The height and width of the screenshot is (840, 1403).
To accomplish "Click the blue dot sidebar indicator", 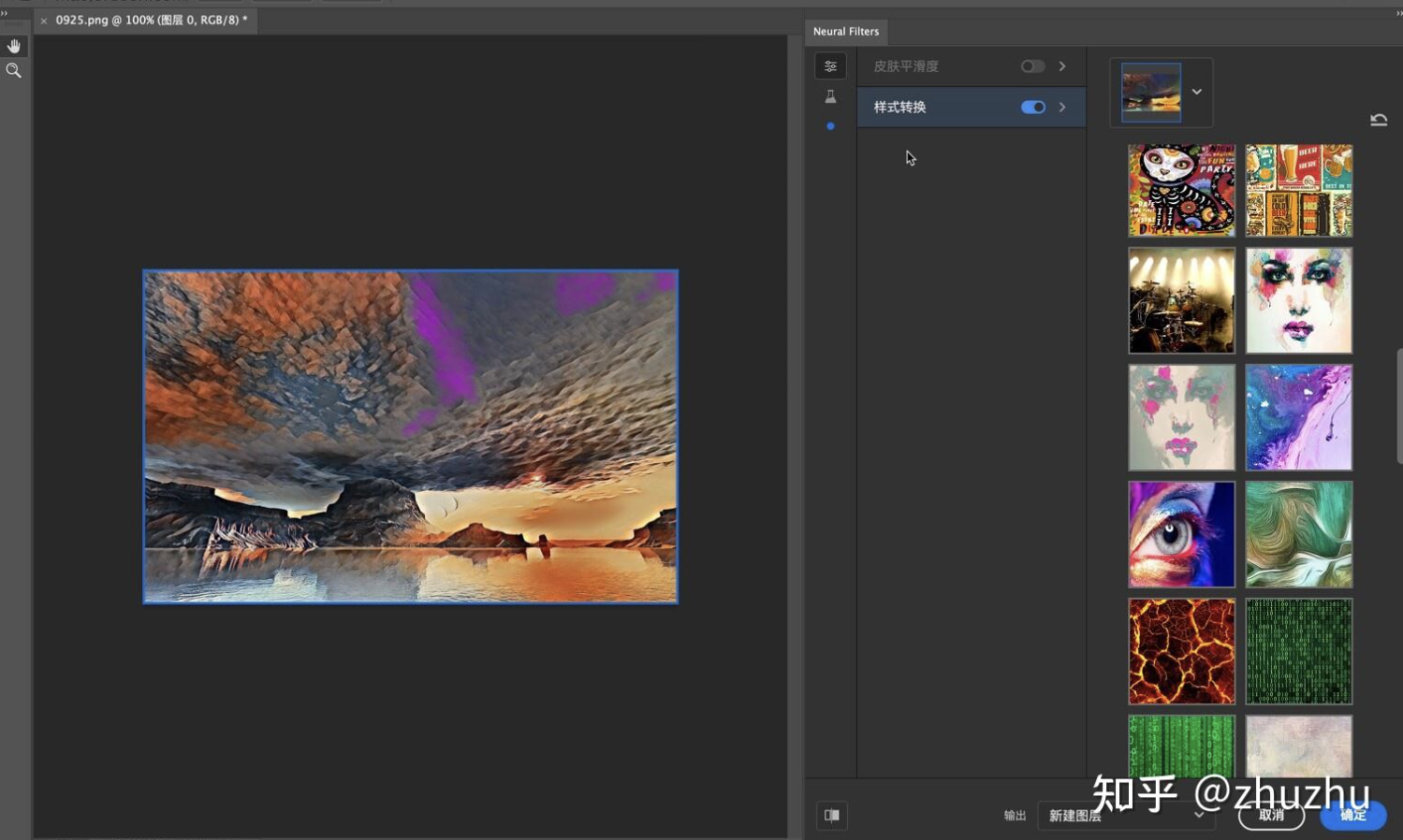I will tap(830, 126).
